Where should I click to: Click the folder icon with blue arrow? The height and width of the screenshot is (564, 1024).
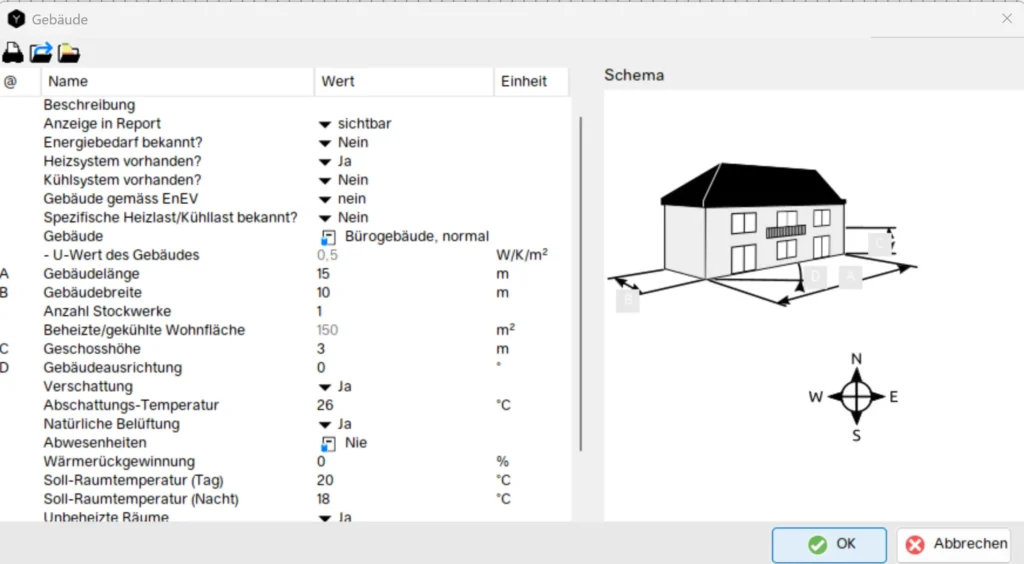tap(41, 52)
